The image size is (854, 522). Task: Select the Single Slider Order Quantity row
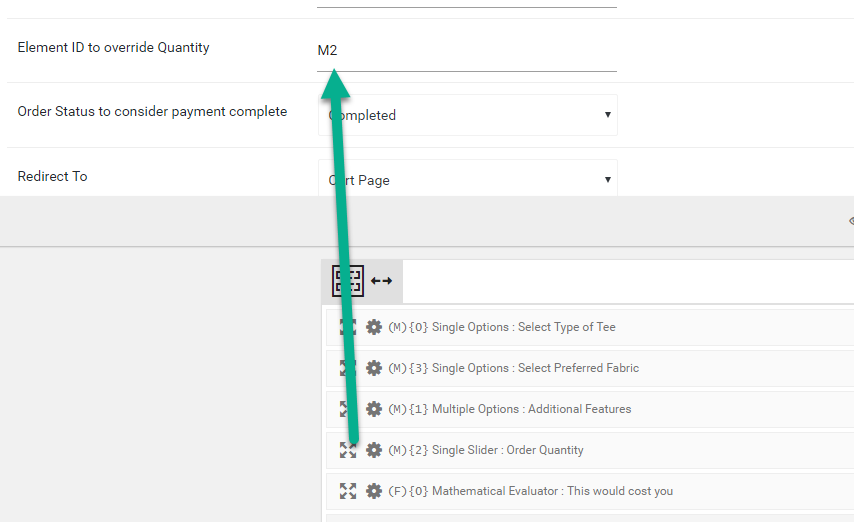[x=590, y=450]
